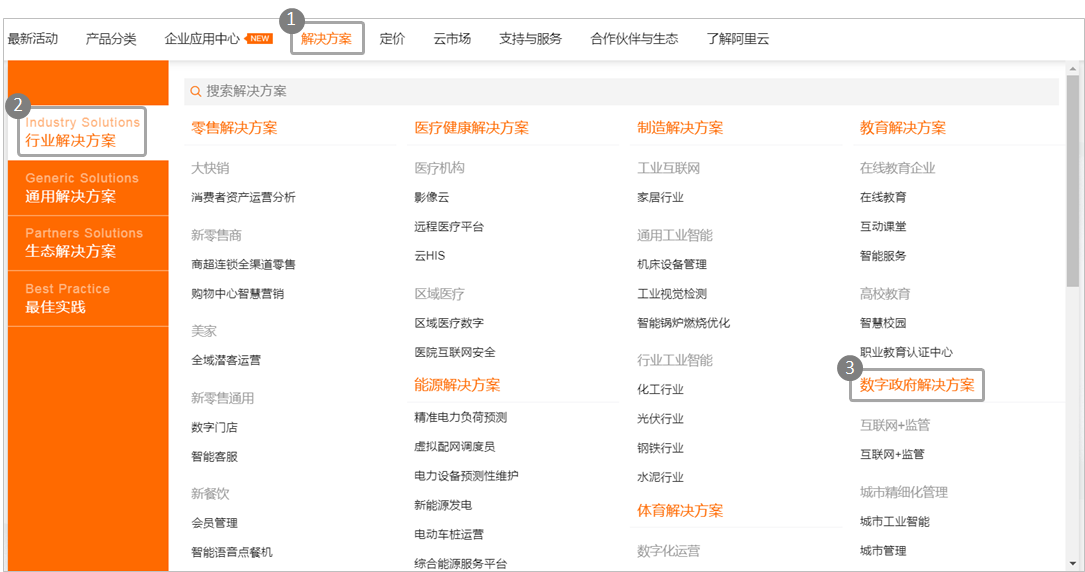Click 医院互联网安全 link
Image resolution: width=1085 pixels, height=572 pixels.
455,352
